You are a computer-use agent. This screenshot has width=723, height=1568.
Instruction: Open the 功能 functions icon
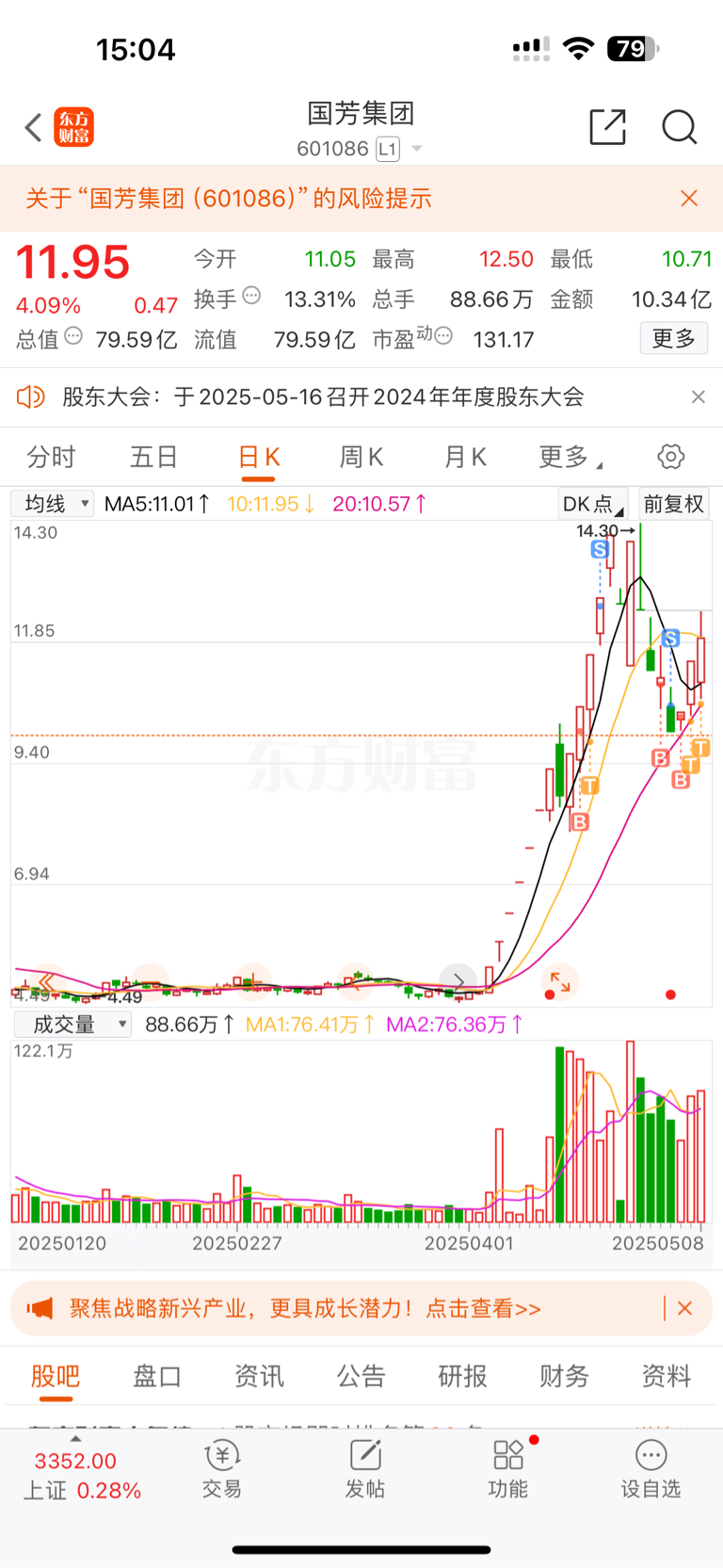508,1469
